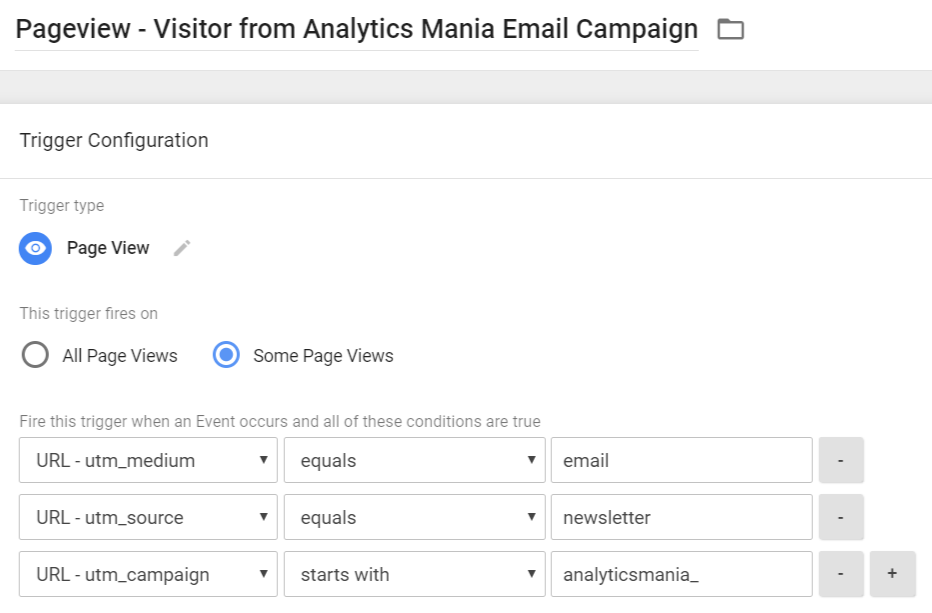Select the All Page Views radio option
The image size is (932, 613).
click(35, 355)
